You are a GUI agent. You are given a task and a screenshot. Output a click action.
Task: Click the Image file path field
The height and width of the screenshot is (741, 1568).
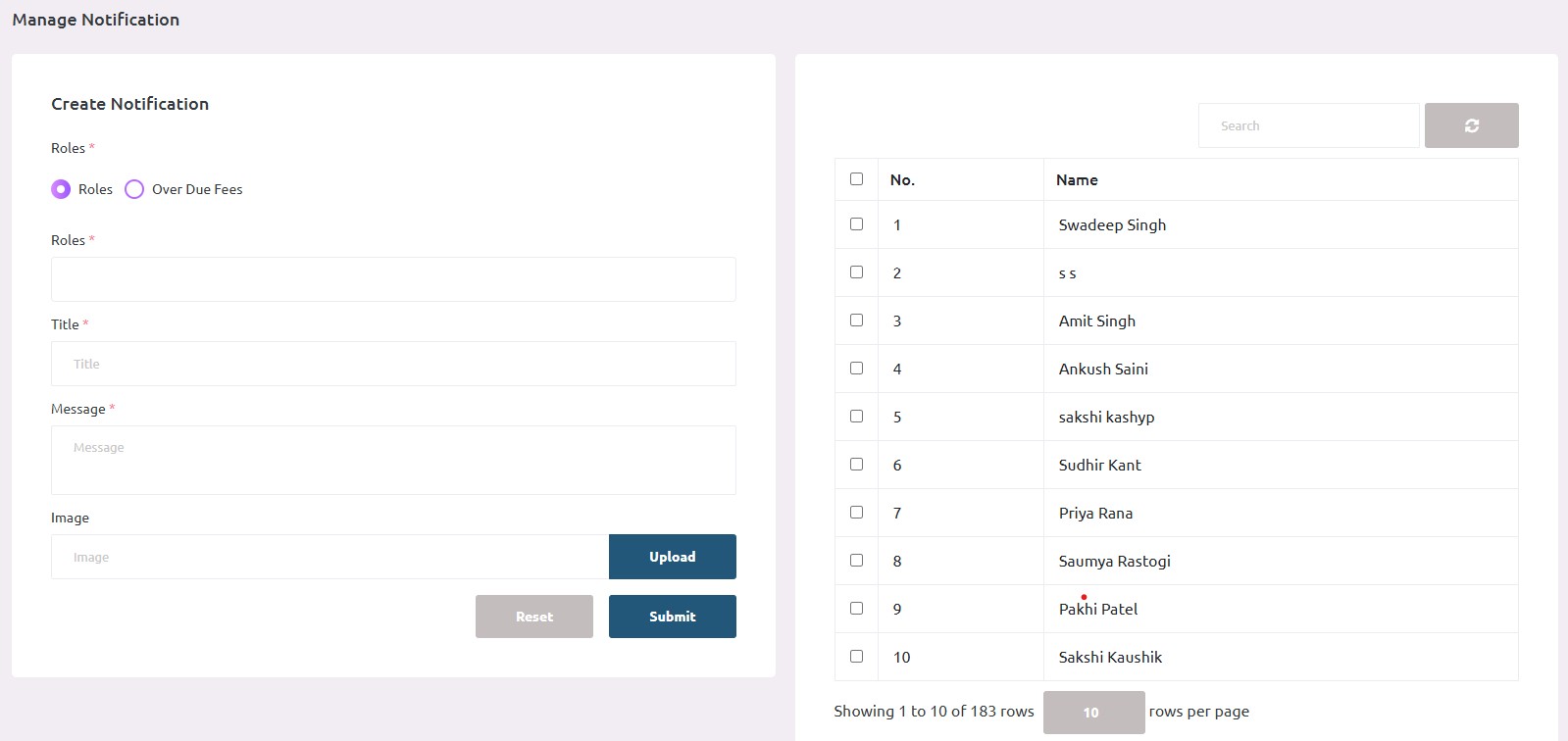(x=329, y=557)
